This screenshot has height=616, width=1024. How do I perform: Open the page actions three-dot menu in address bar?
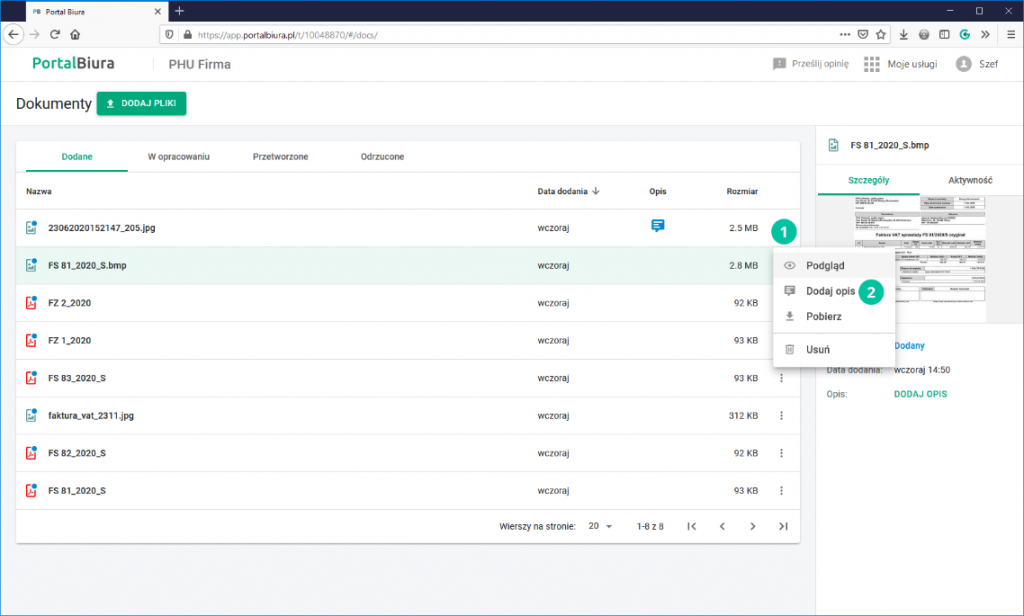(845, 35)
